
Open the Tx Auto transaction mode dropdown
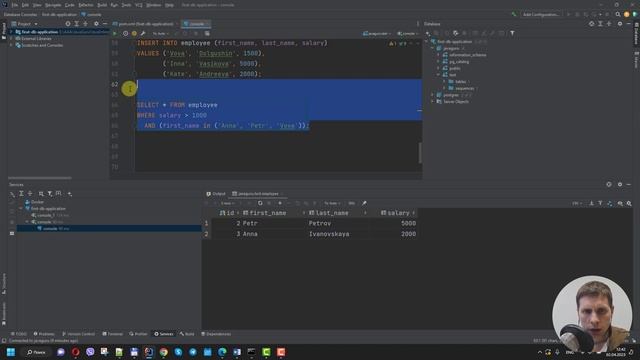point(160,33)
